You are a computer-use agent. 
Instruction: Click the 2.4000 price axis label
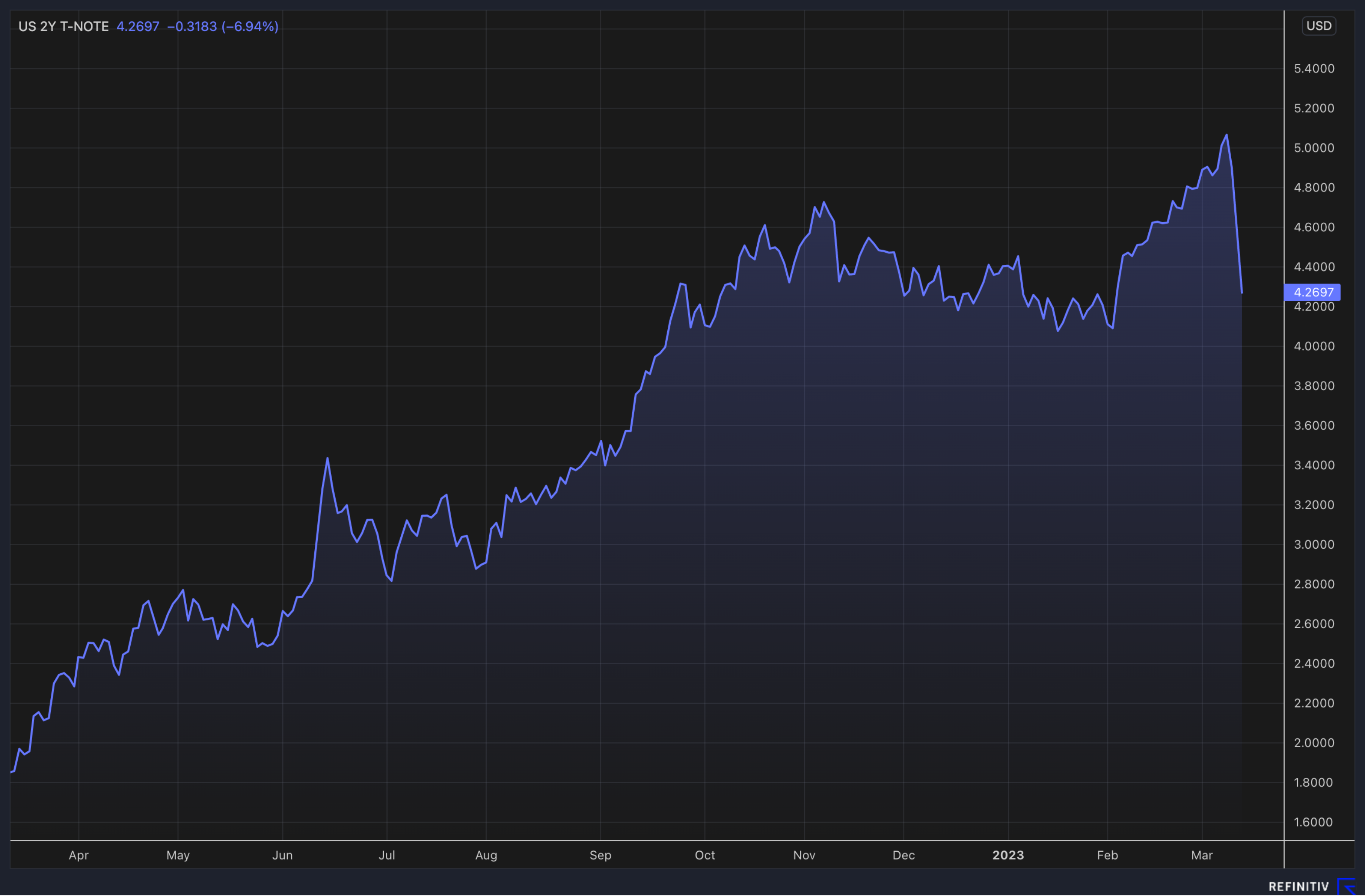coord(1314,664)
